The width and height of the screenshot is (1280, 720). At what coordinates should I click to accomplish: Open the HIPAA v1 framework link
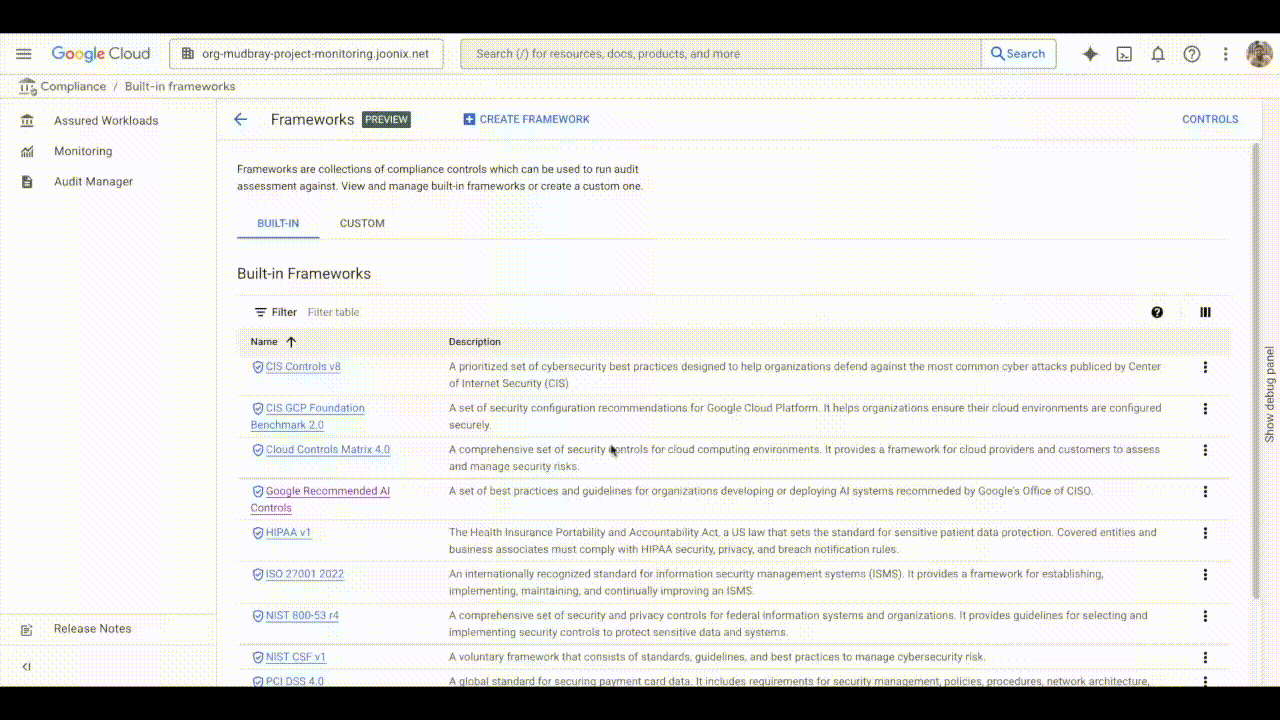click(288, 533)
